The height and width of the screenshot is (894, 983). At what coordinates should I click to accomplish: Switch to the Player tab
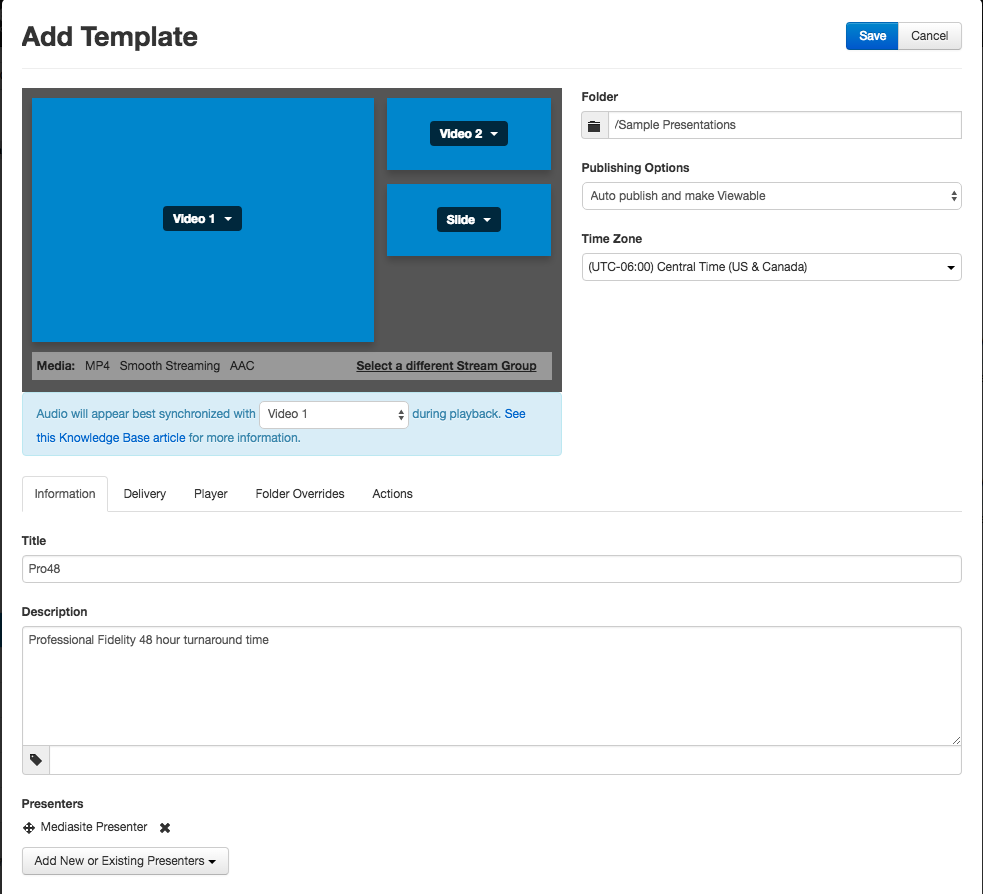coord(211,494)
